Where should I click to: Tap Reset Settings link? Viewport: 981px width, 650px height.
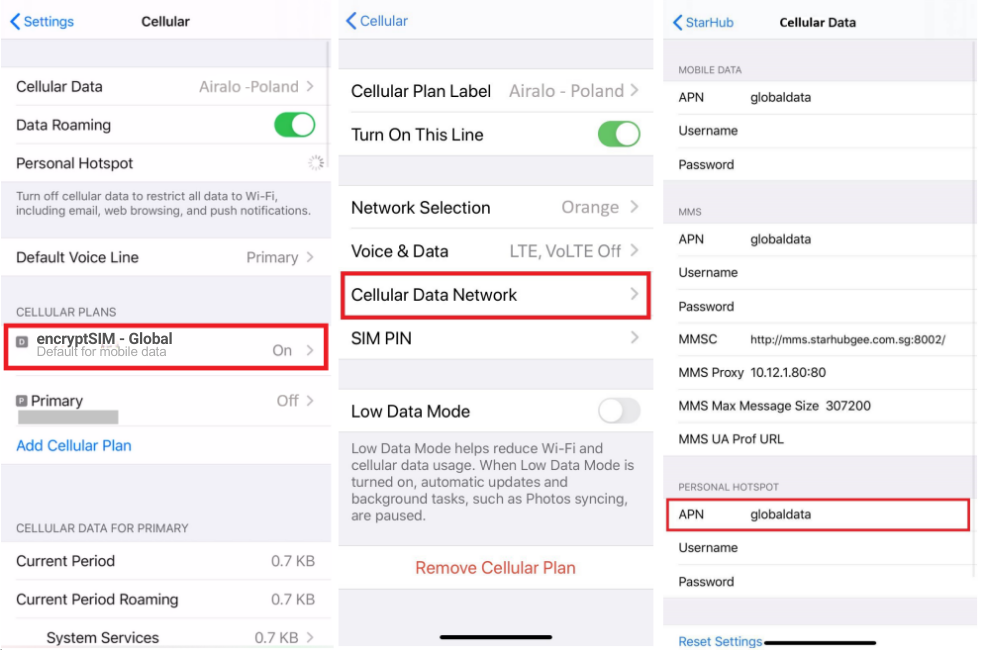(x=720, y=641)
